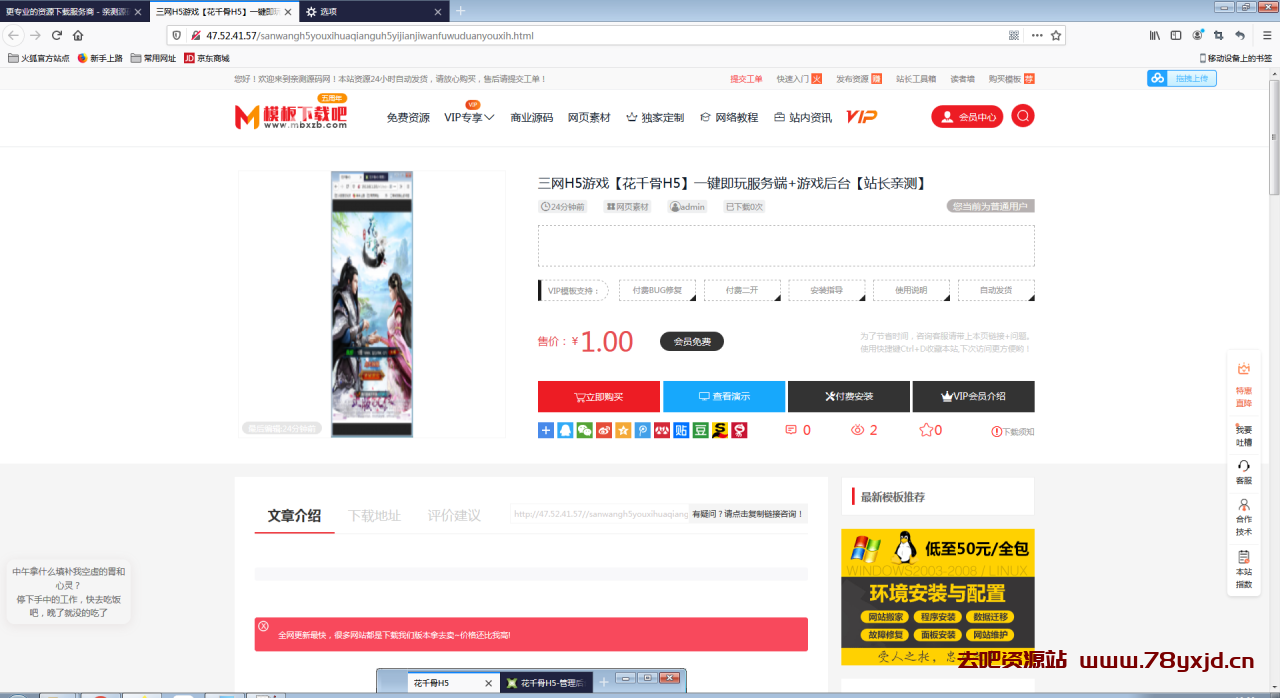Open 发布资源 top link
Viewport: 1280px width, 698px height.
pyautogui.click(x=859, y=78)
